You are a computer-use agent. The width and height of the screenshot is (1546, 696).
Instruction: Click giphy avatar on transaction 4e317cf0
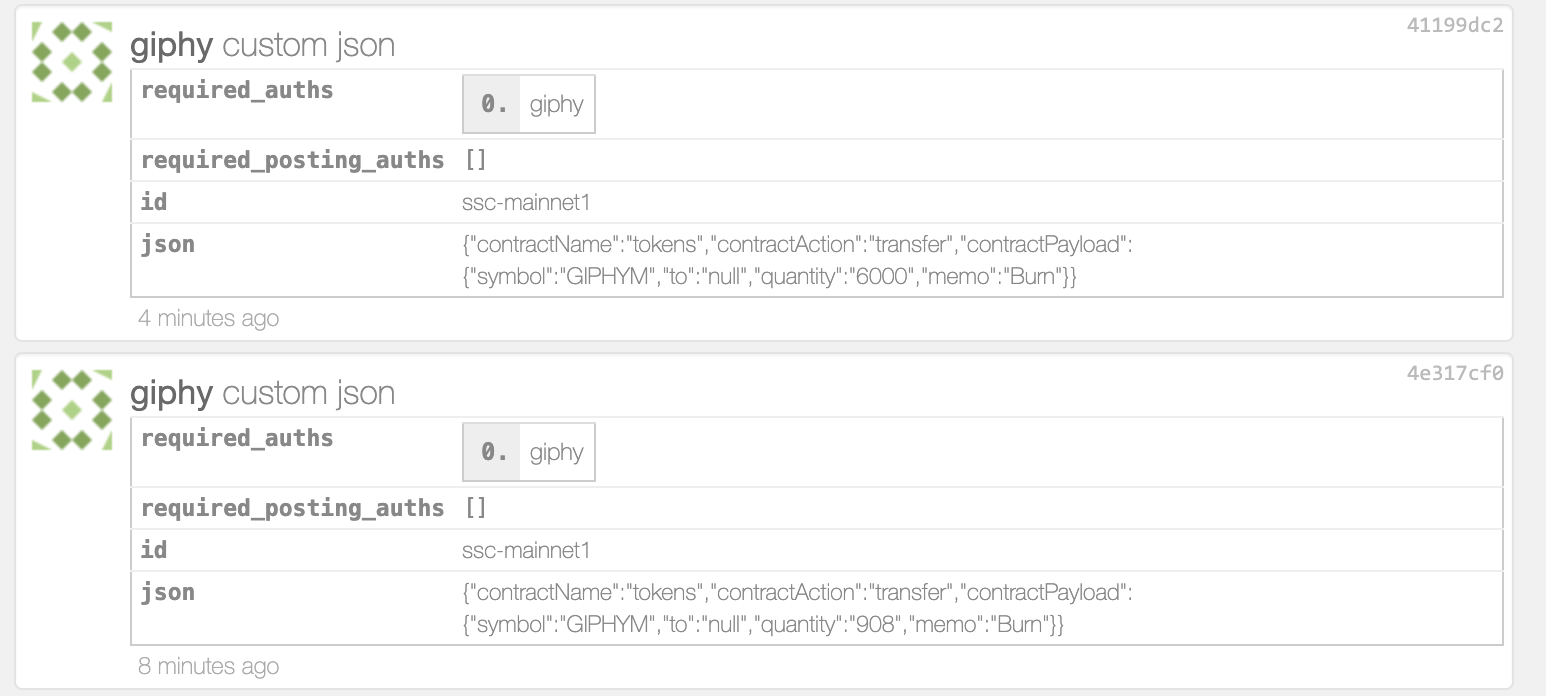pos(72,410)
